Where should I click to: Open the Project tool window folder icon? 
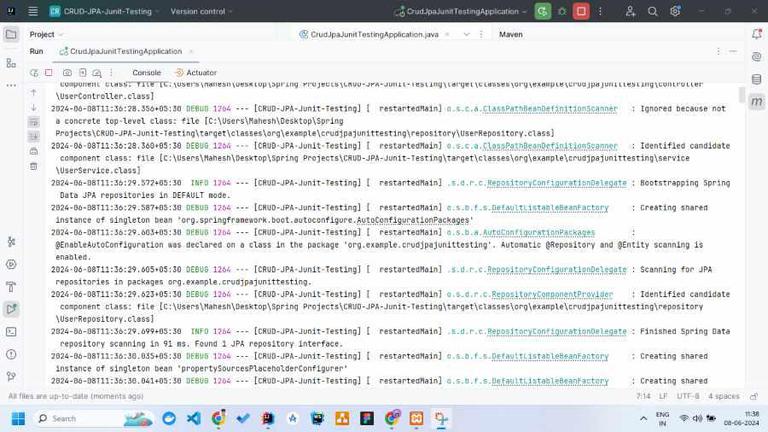pos(11,34)
